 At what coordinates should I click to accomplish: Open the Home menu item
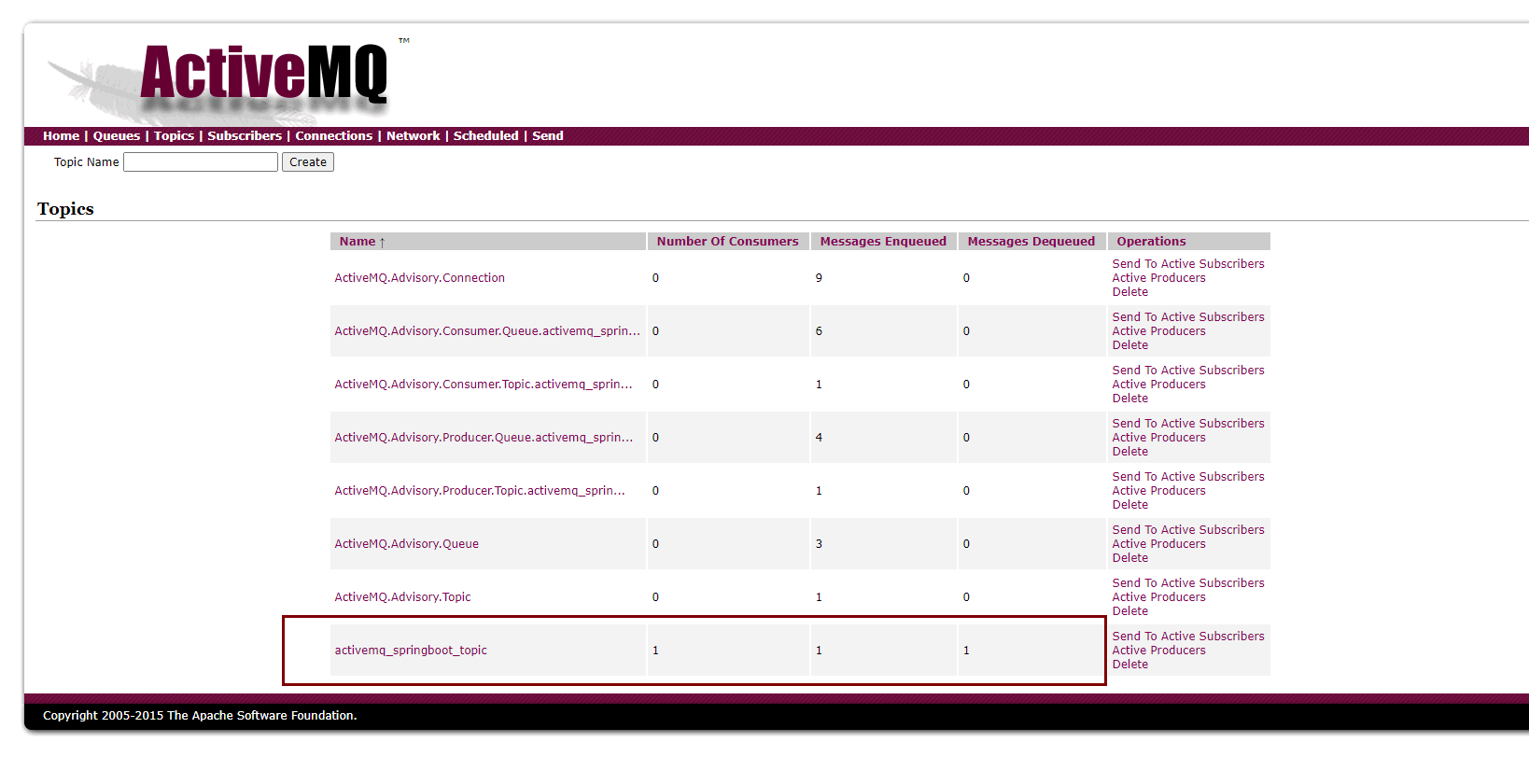[x=61, y=136]
